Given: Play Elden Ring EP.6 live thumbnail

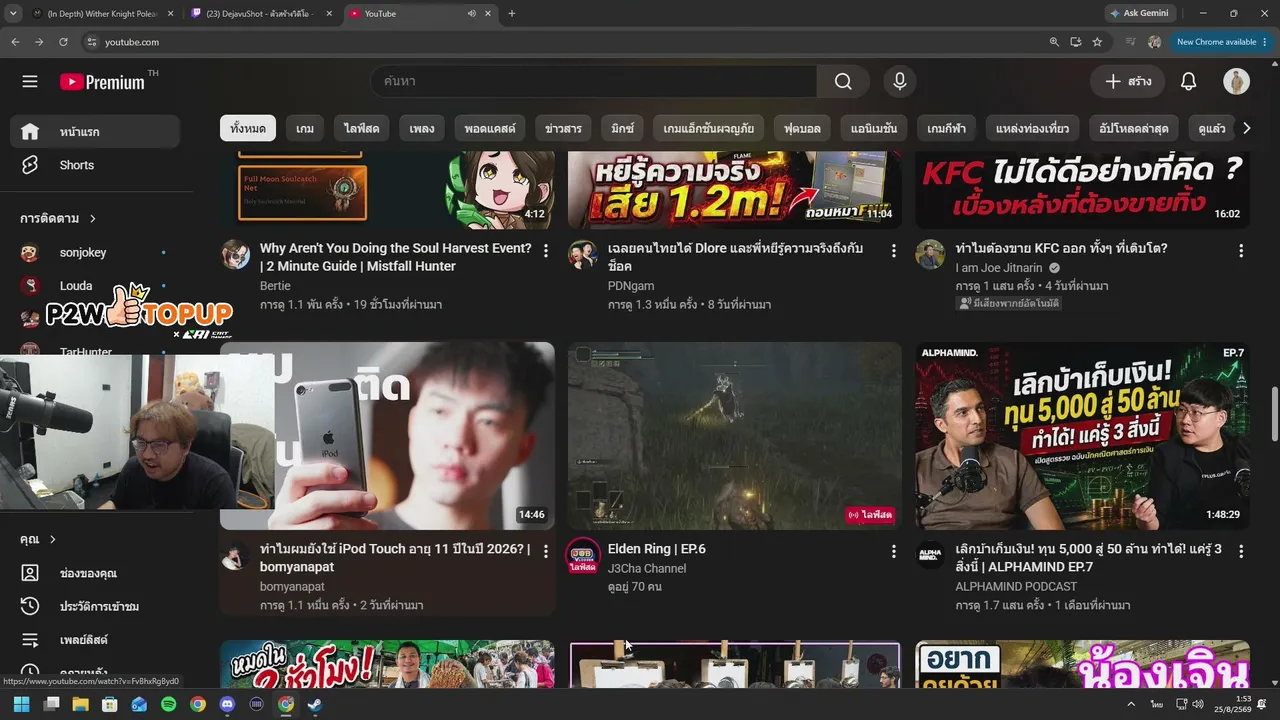Looking at the screenshot, I should point(734,436).
